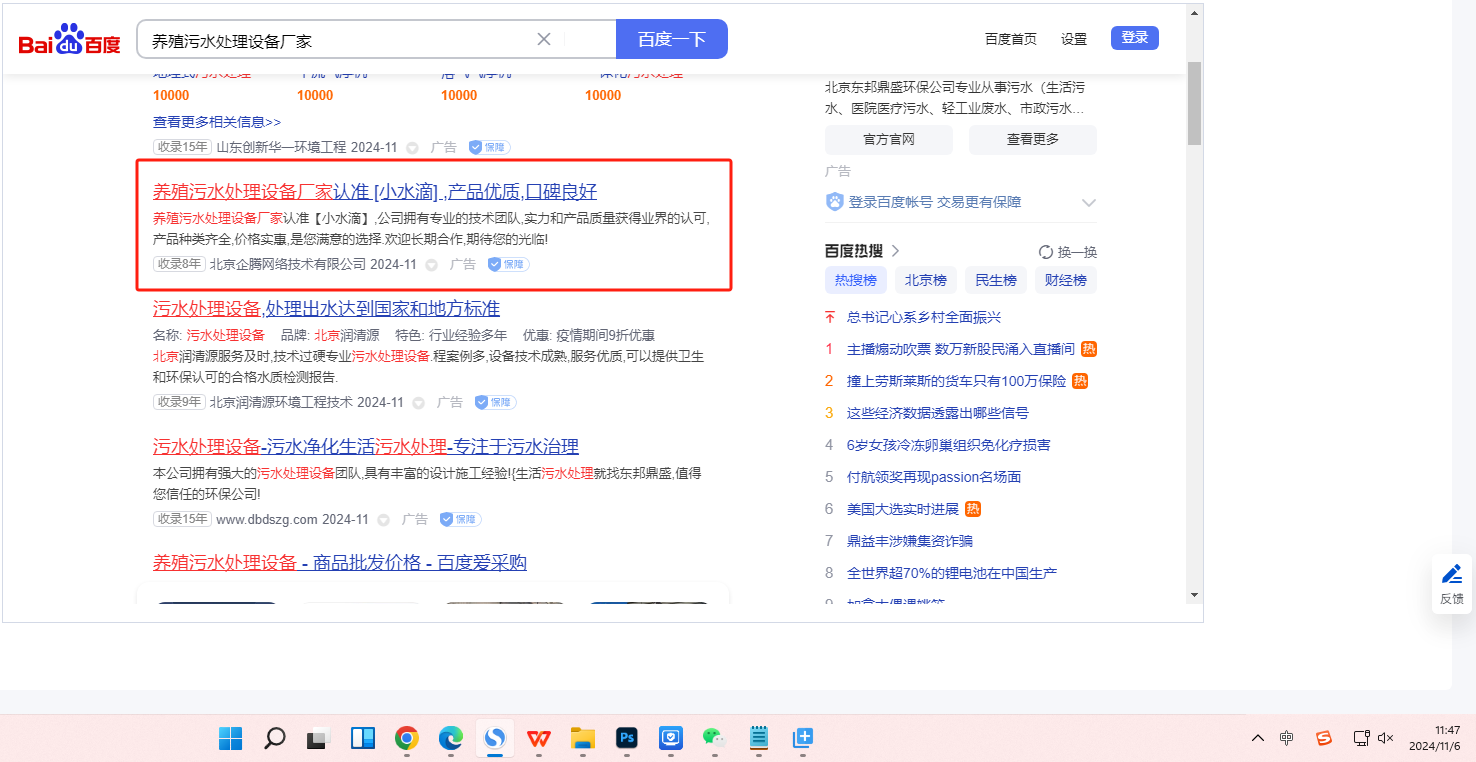Open WeChat from the taskbar
The image size is (1476, 762).
(x=714, y=738)
